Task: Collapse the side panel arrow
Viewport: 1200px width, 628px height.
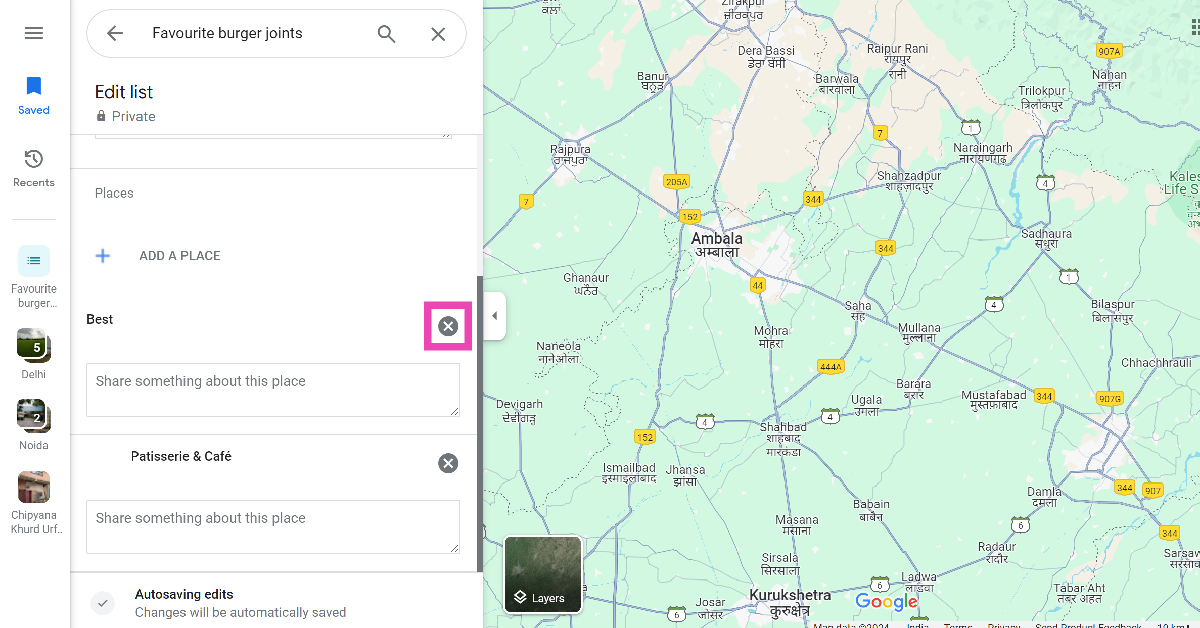Action: 494,317
